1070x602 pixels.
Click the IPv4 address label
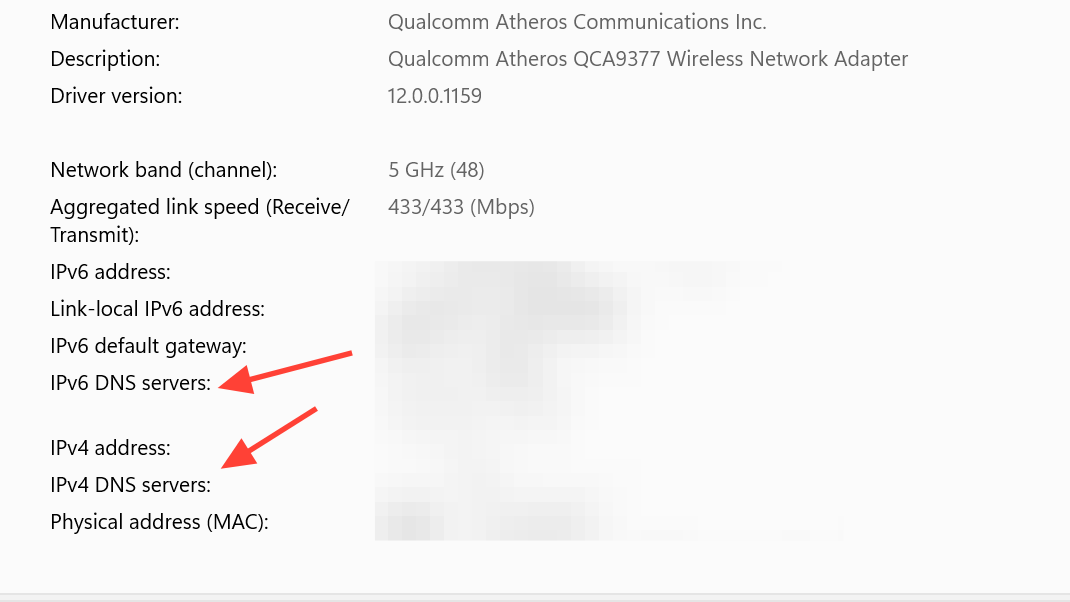pyautogui.click(x=110, y=447)
